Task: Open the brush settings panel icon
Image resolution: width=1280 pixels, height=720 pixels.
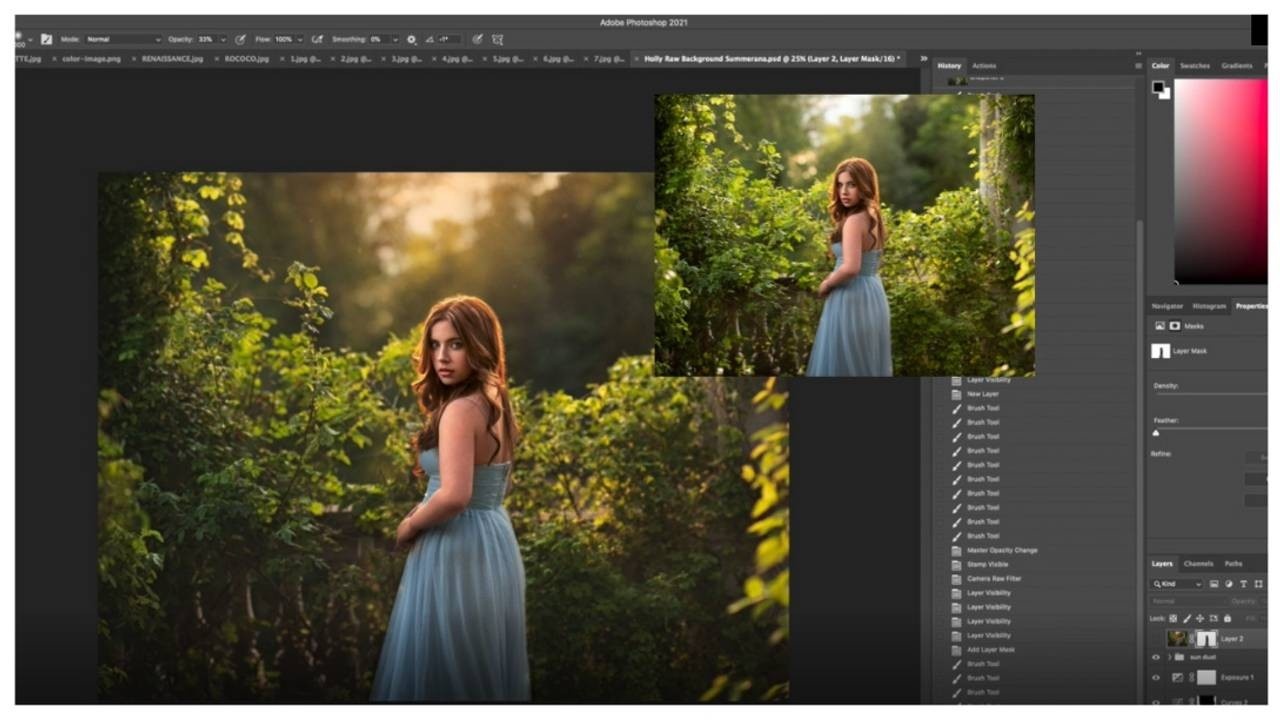Action: click(x=46, y=39)
